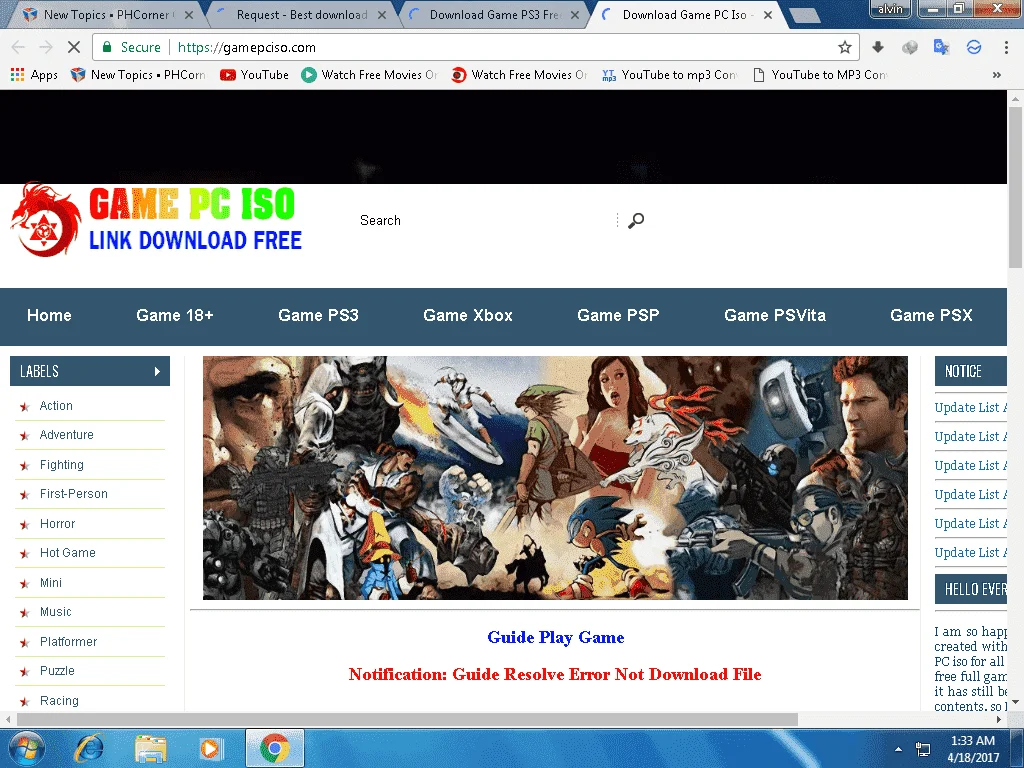Click the network tray icon
Screen dimensions: 1024x768
pyautogui.click(x=923, y=749)
